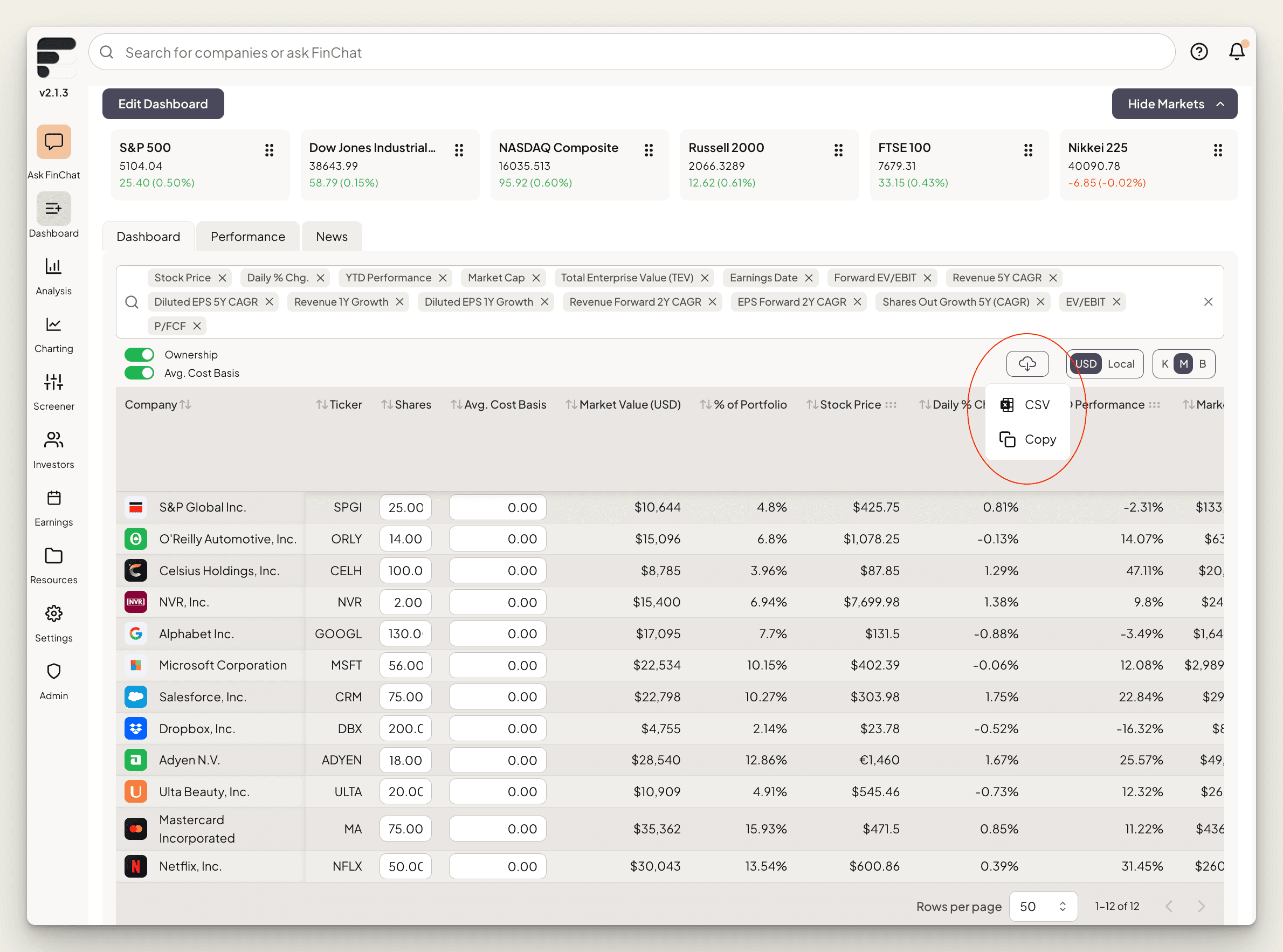This screenshot has width=1283, height=952.
Task: Click Stock Price column options dots
Action: [x=891, y=404]
